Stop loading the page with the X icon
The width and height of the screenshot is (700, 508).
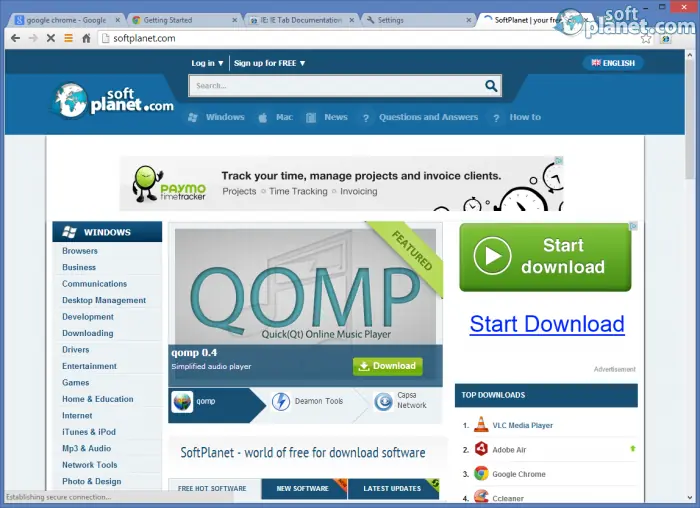[x=51, y=38]
